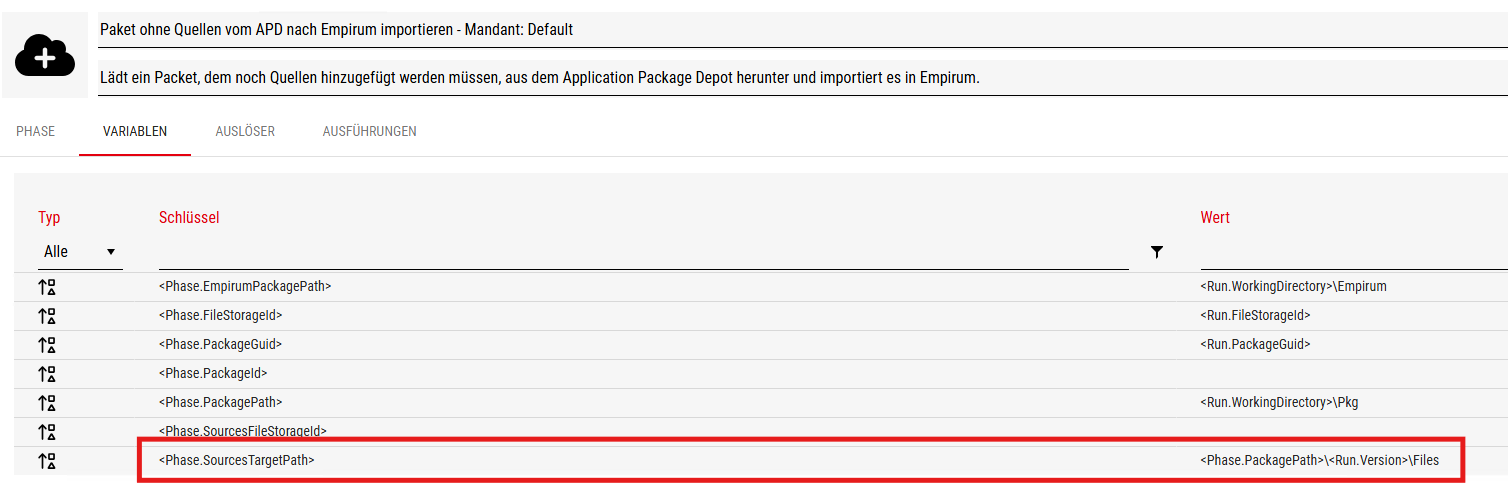The height and width of the screenshot is (496, 1508).
Task: Click the Schlüssel filter input field
Action: 642,254
